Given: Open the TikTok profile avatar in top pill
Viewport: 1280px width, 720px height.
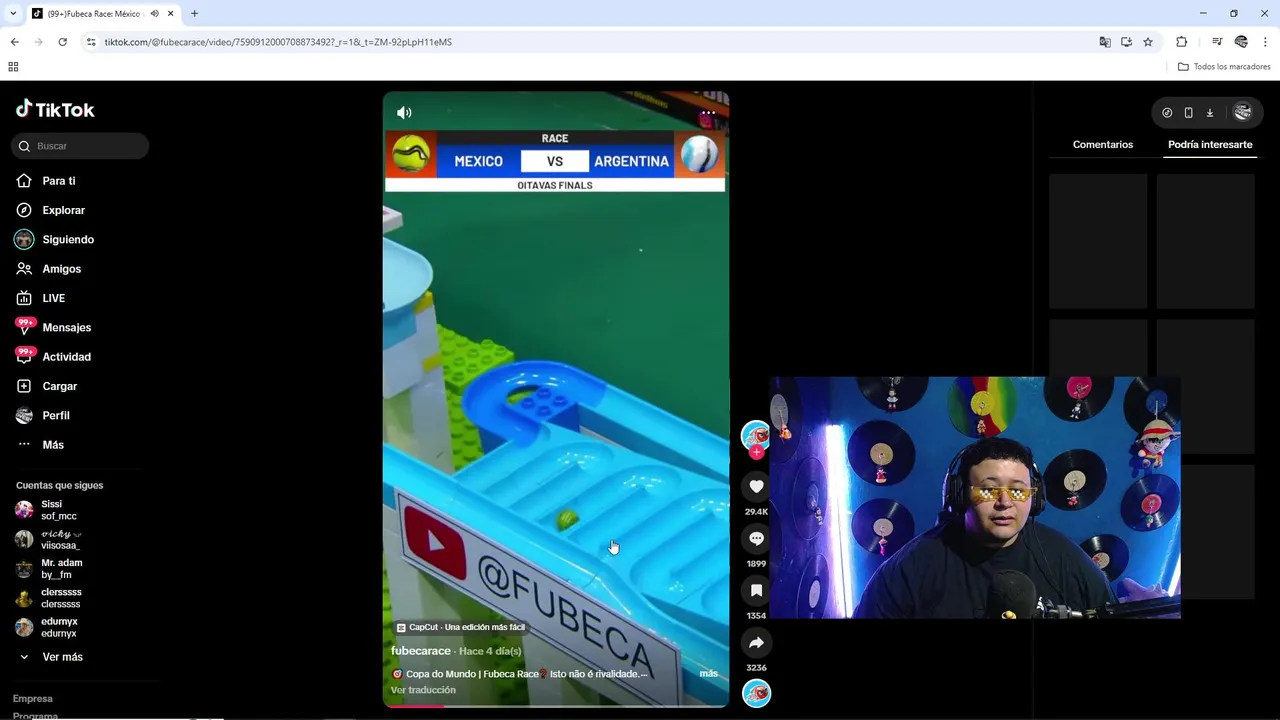Looking at the screenshot, I should 1243,112.
